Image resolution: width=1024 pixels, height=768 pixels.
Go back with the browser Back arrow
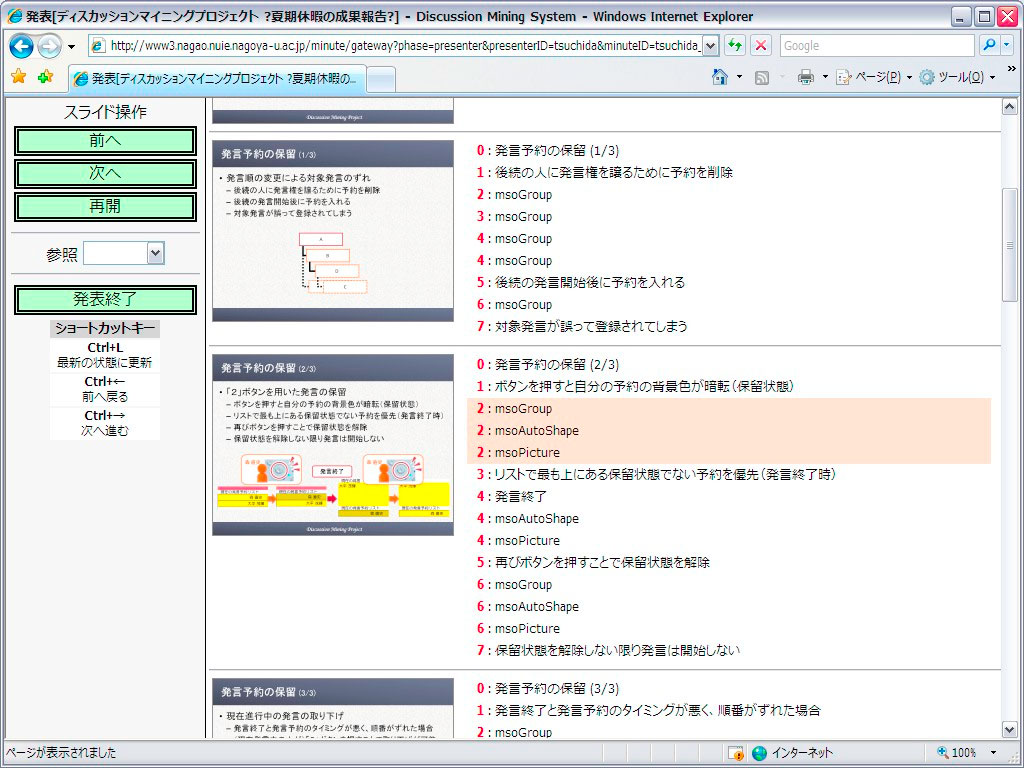point(21,46)
